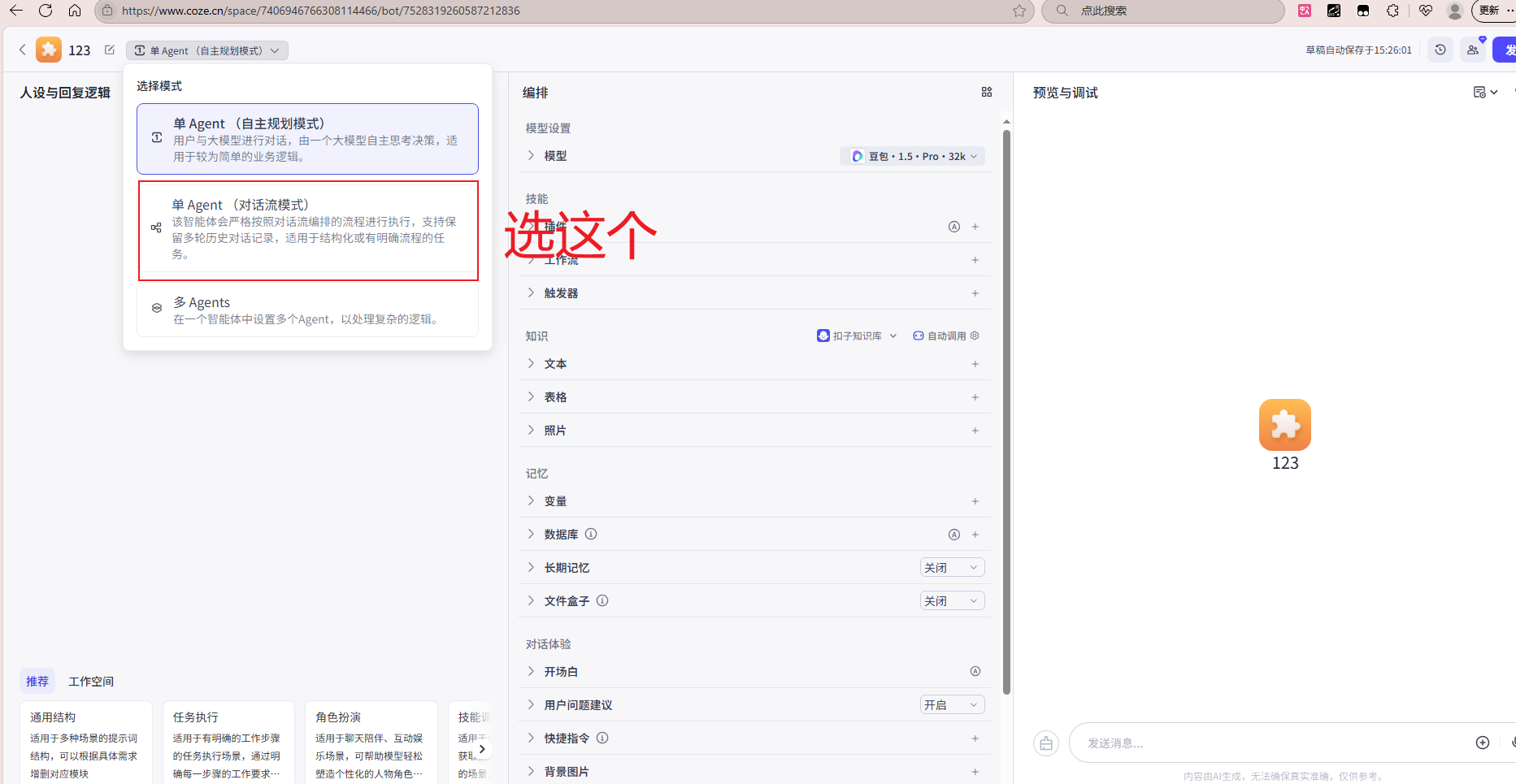Click the 编排 panel vertical scrollbar

click(1006, 406)
